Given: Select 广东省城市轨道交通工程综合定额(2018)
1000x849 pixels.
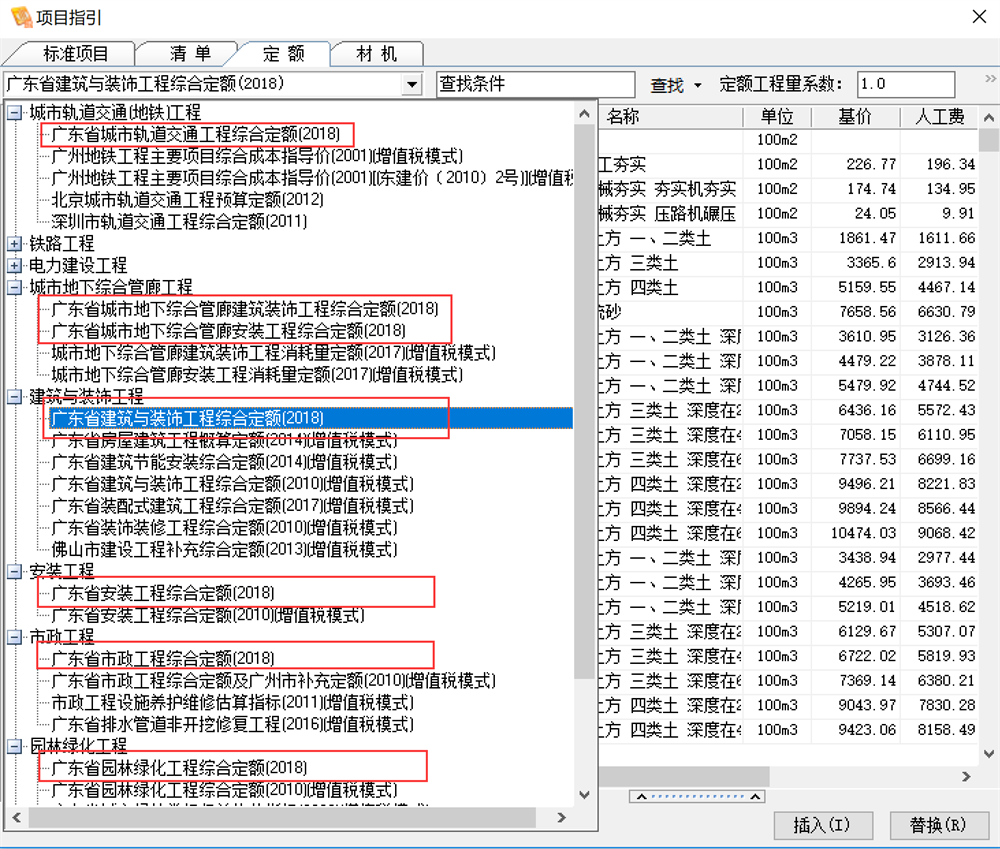Looking at the screenshot, I should 196,134.
